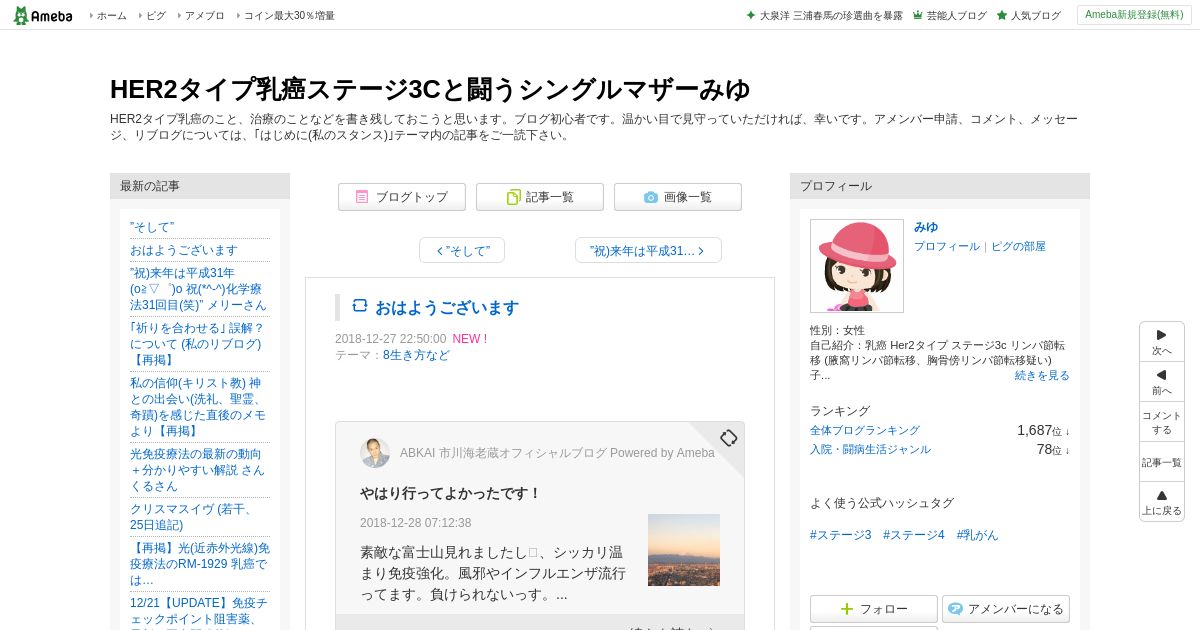
Task: Open the アメブロ link in the top navigation
Action: coord(204,16)
